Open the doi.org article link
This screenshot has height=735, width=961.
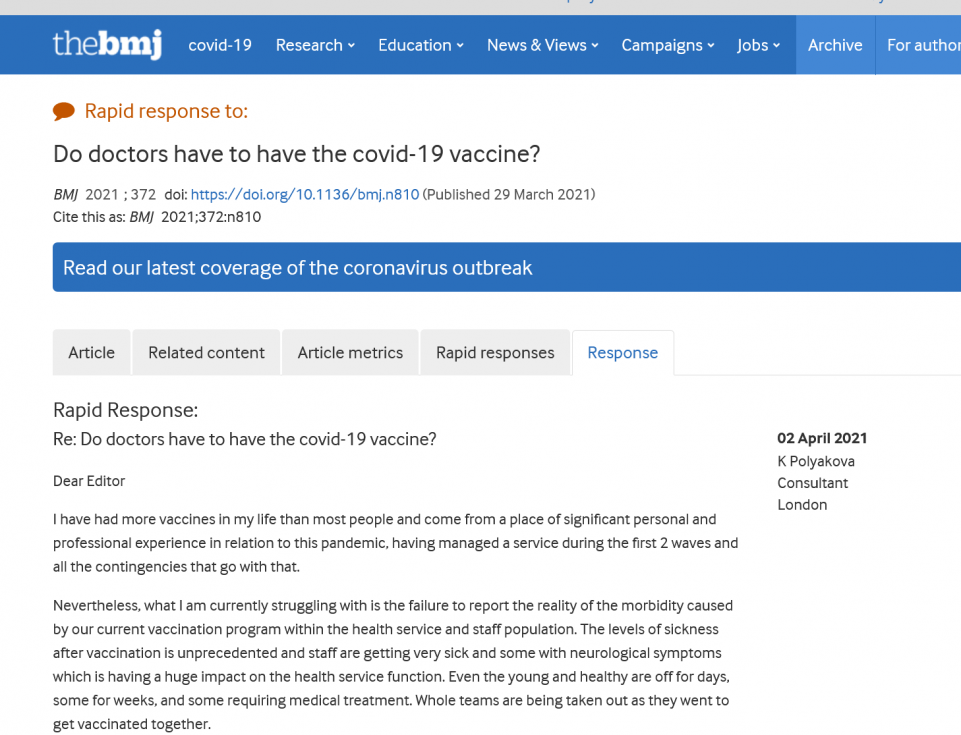coord(305,194)
